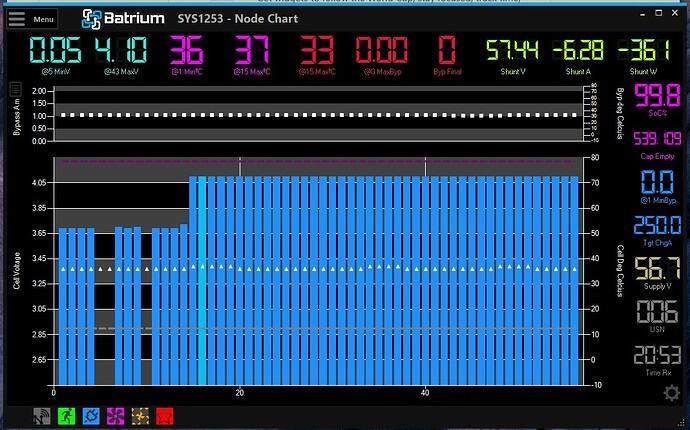This screenshot has height=430, width=690.
Task: Click the Shunt W reading
Action: click(x=643, y=56)
